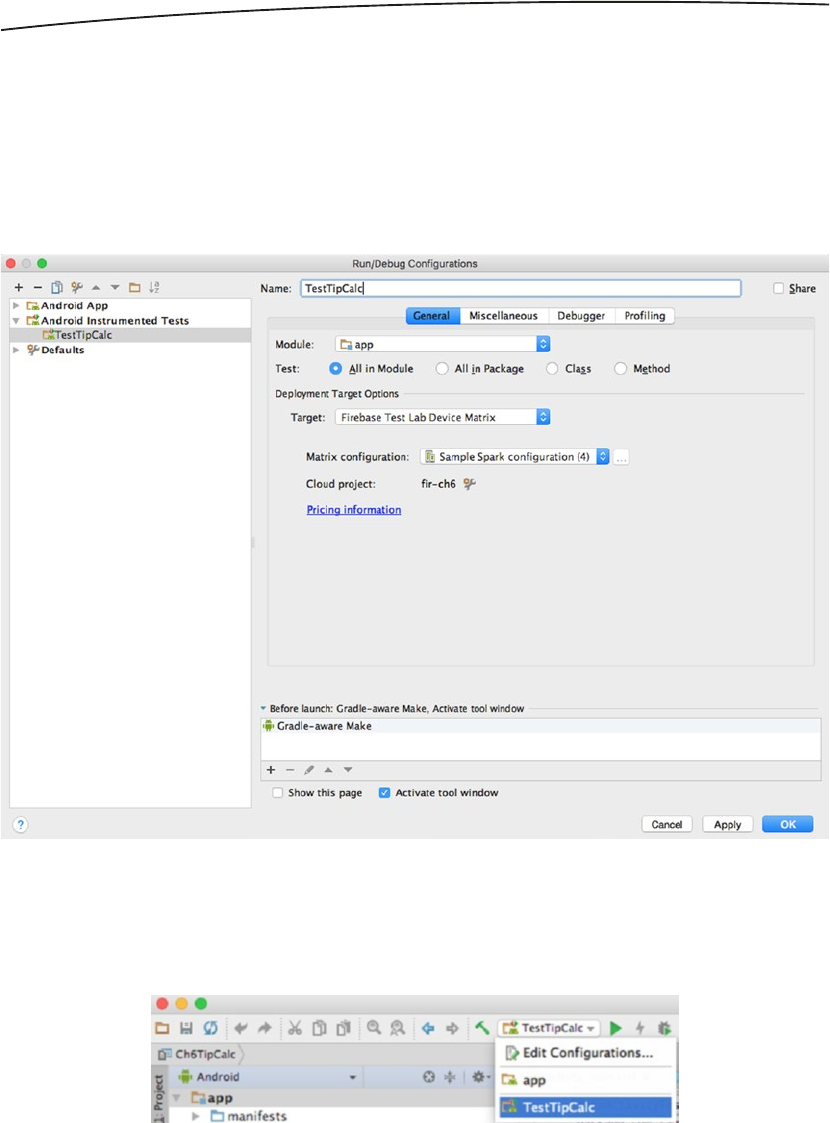Switch to the Profiling tab
This screenshot has height=1123, width=830.
(645, 316)
